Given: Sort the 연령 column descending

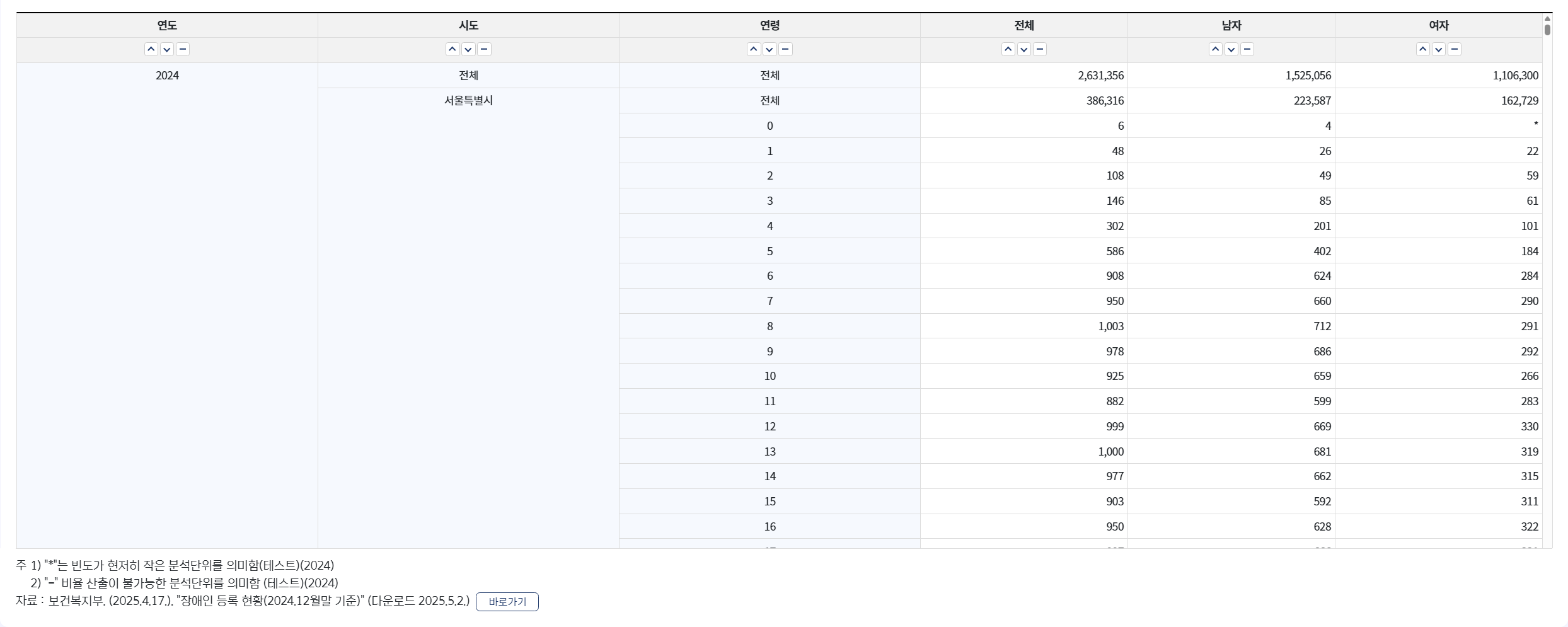Looking at the screenshot, I should click(x=770, y=49).
